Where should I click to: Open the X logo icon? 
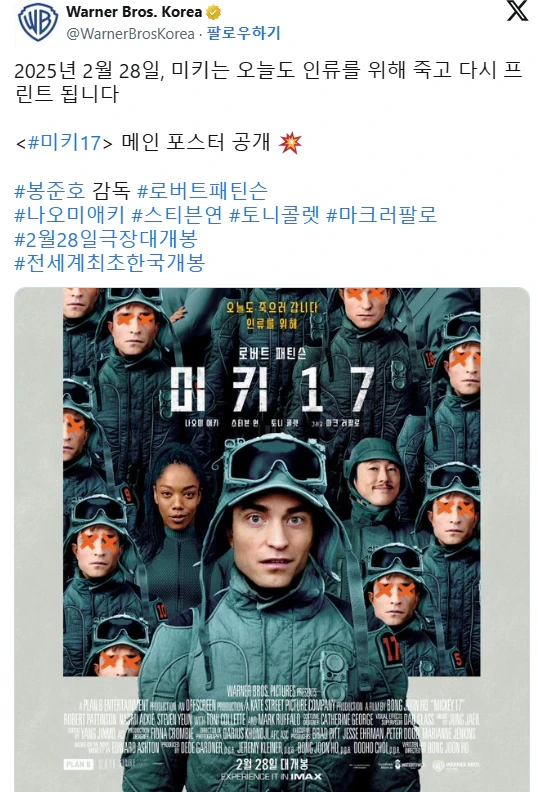click(x=517, y=11)
